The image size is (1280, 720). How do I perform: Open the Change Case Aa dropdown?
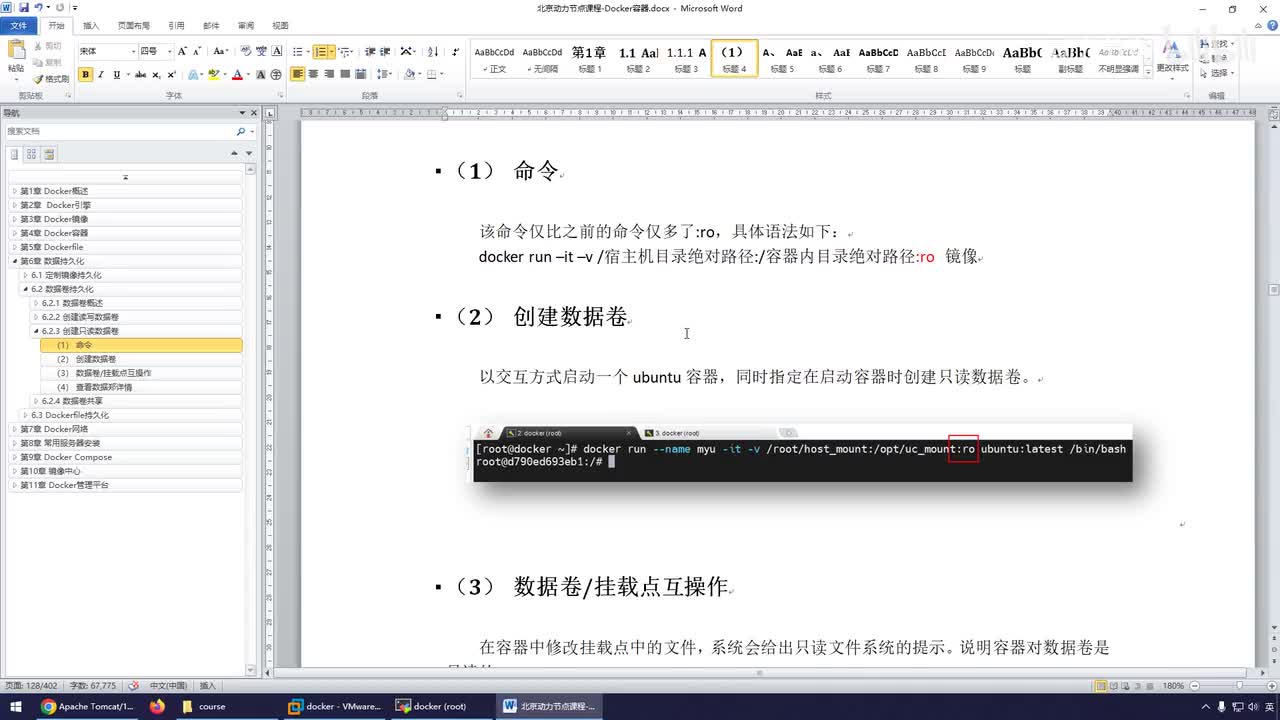(220, 51)
